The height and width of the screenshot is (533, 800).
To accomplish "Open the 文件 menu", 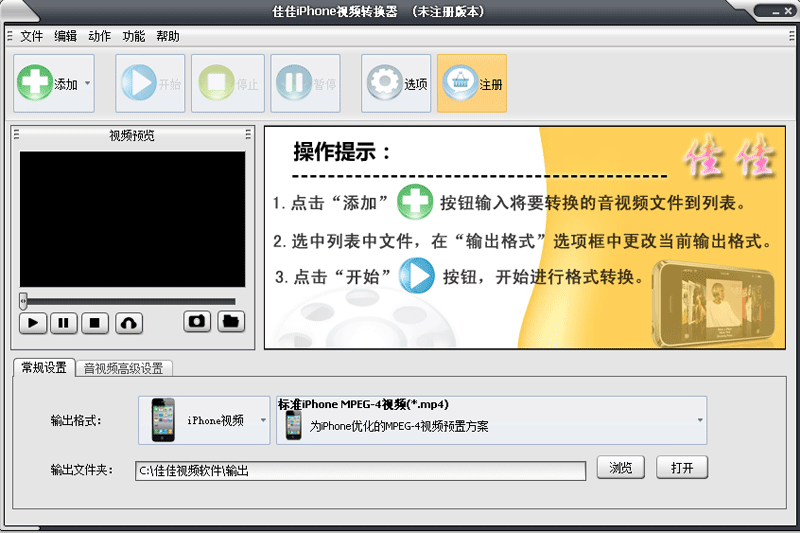I will (32, 36).
